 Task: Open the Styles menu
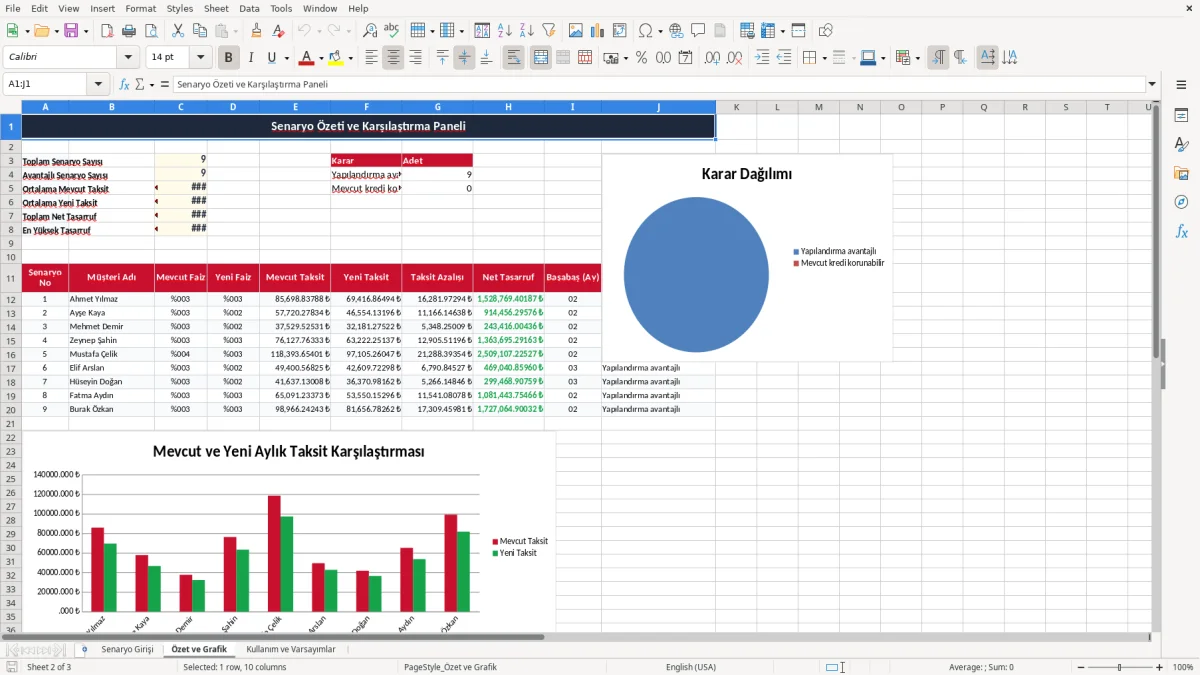coord(180,8)
